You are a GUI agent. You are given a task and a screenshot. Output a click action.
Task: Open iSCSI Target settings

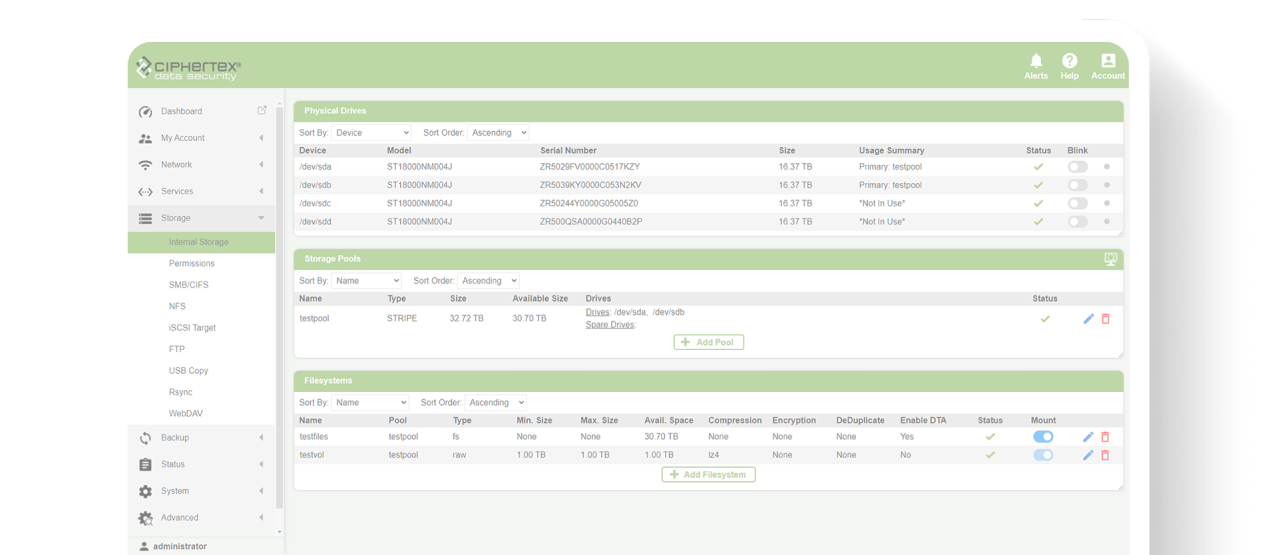point(192,328)
